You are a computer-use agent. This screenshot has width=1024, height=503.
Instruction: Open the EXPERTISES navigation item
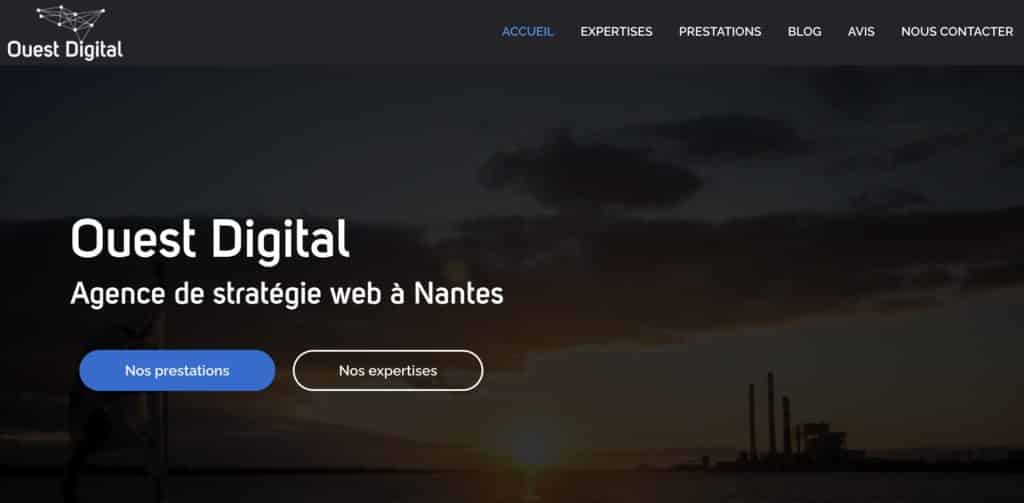(x=616, y=31)
